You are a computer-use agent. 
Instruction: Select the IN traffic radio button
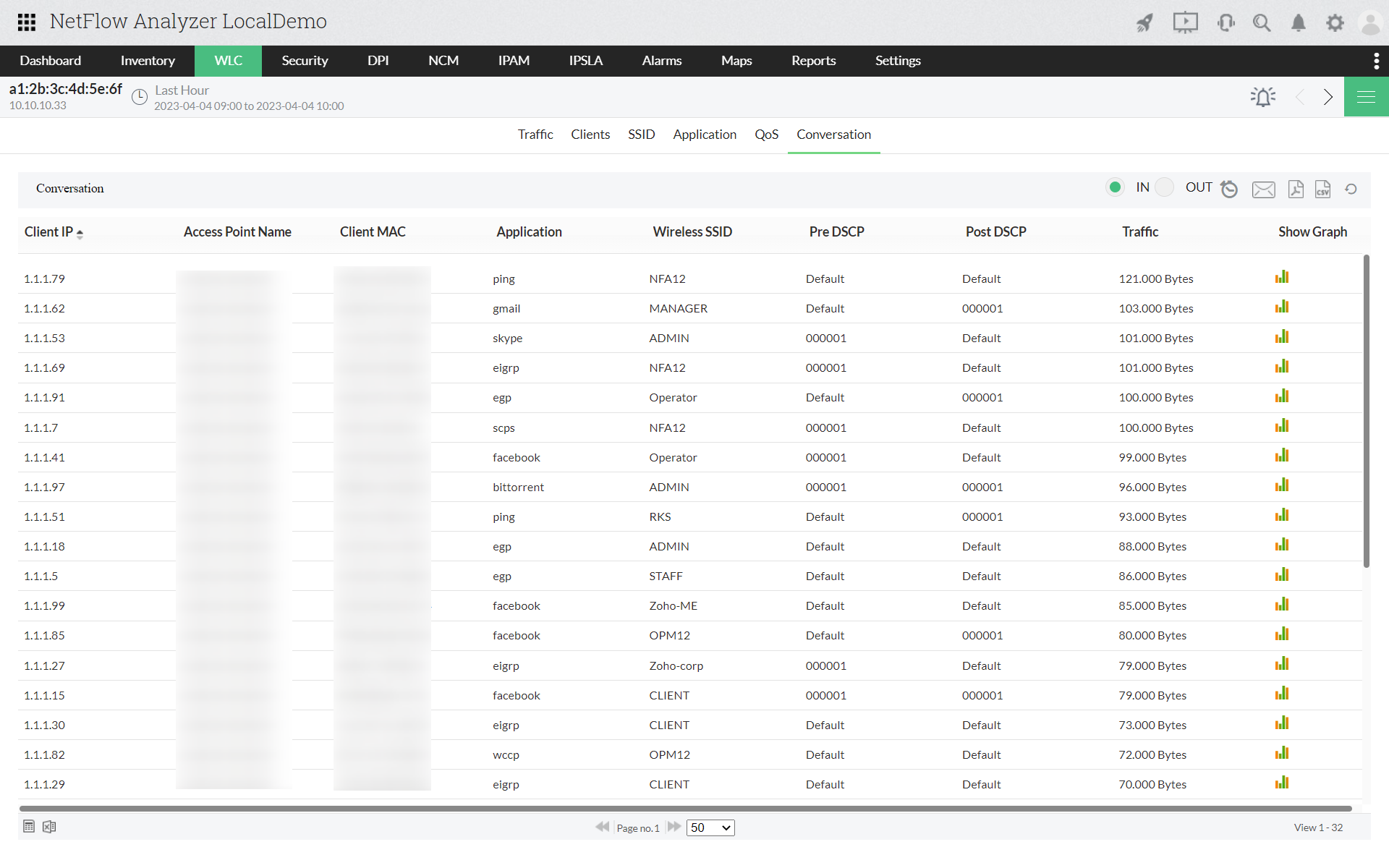pyautogui.click(x=1115, y=187)
